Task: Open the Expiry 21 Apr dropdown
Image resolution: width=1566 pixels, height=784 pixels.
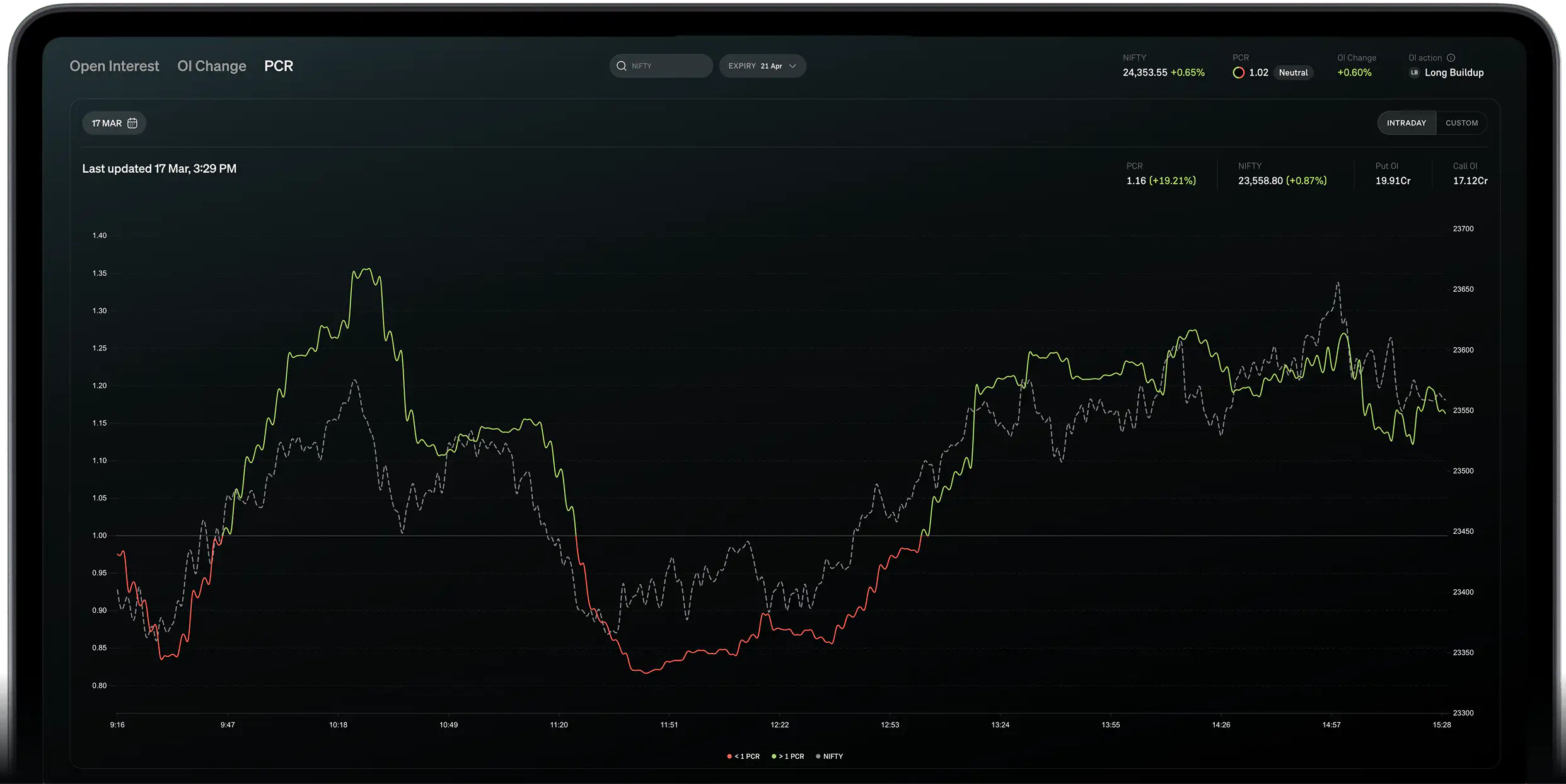Action: click(762, 66)
